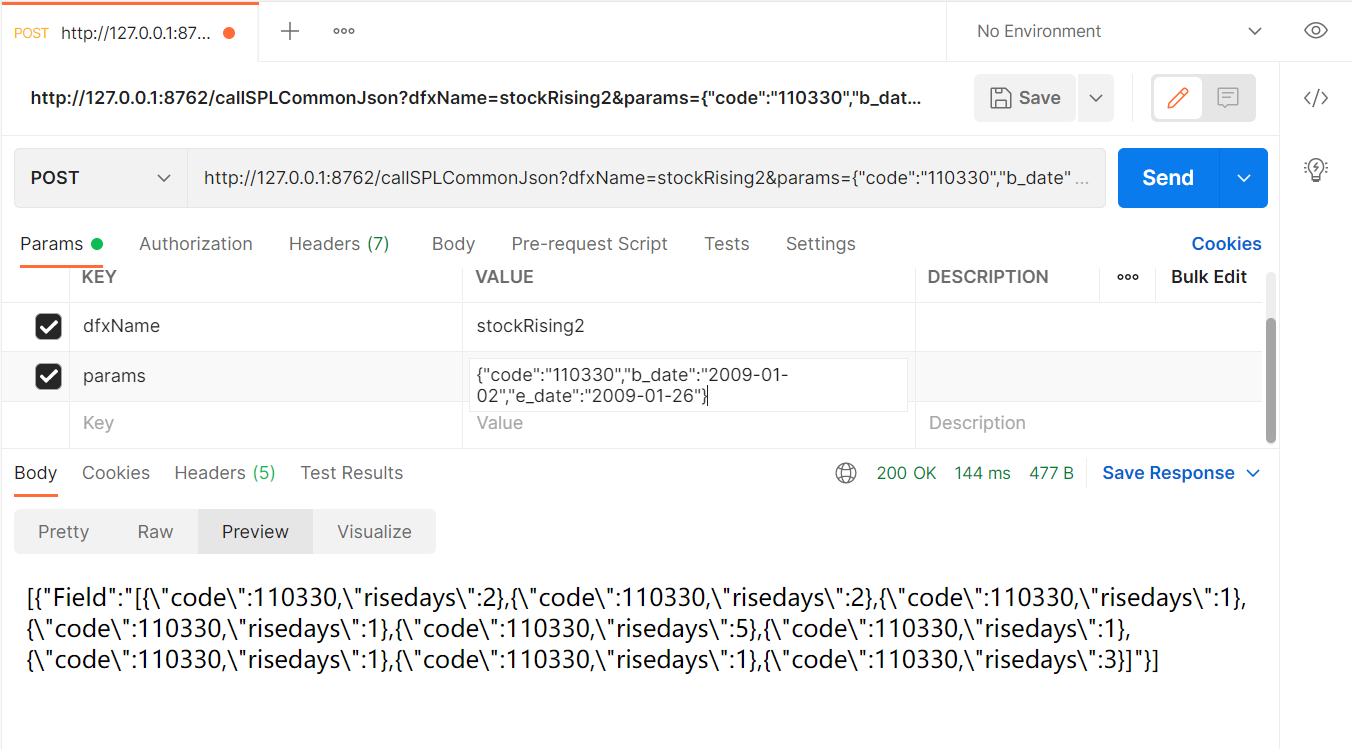The image size is (1352, 749).
Task: Click the lightbulb info icon in sidebar
Action: tap(1316, 169)
